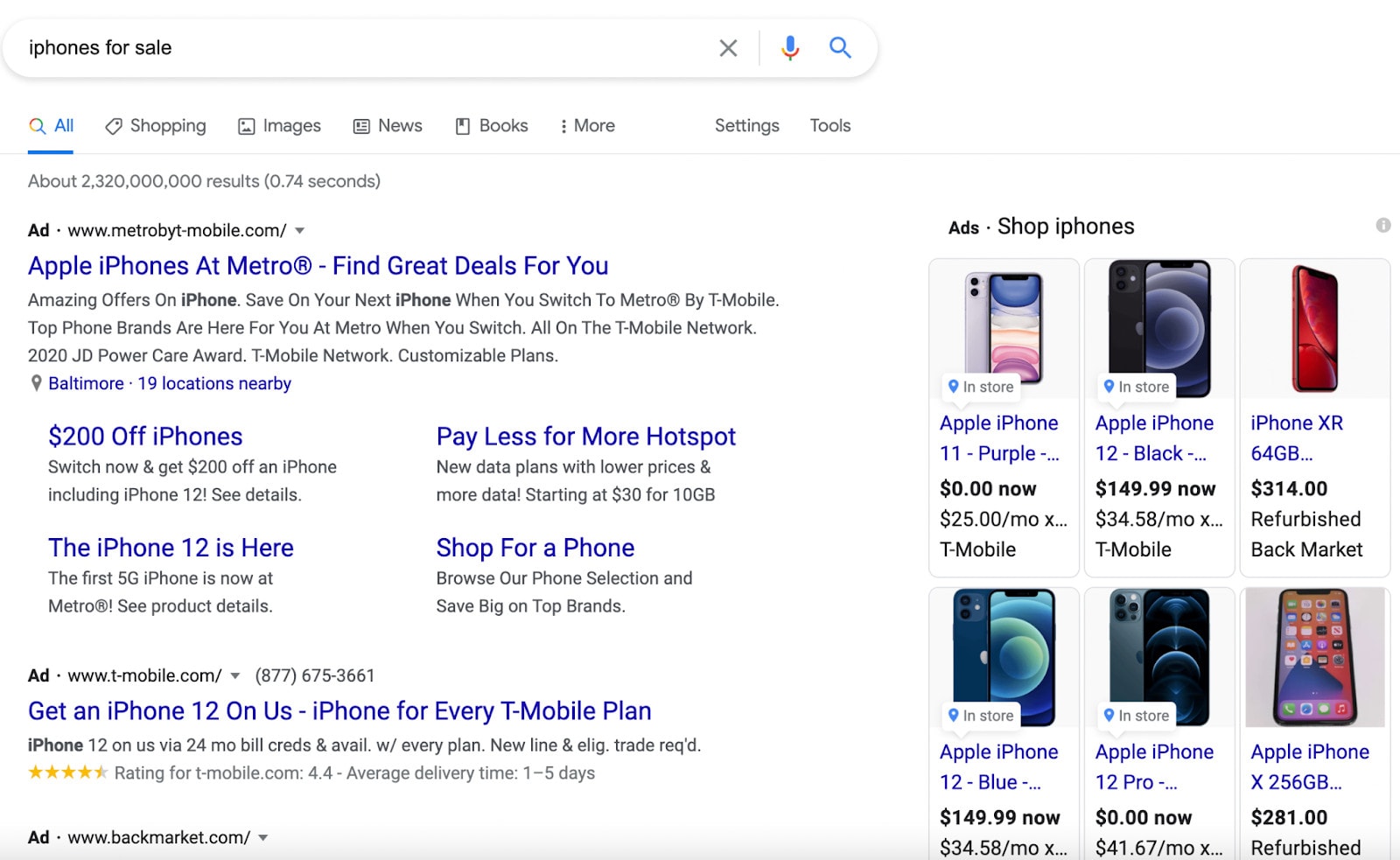Image resolution: width=1400 pixels, height=860 pixels.
Task: Click the location pin icon next to Baltimore
Action: tap(36, 383)
